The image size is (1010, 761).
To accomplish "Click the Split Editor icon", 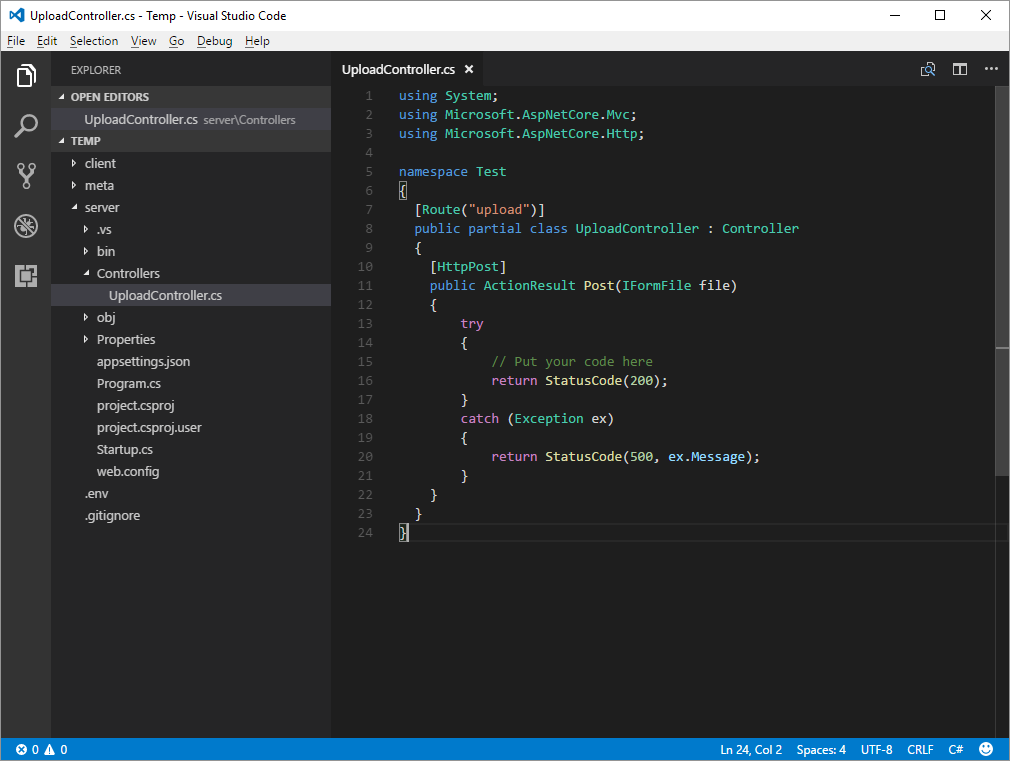I will (x=960, y=69).
